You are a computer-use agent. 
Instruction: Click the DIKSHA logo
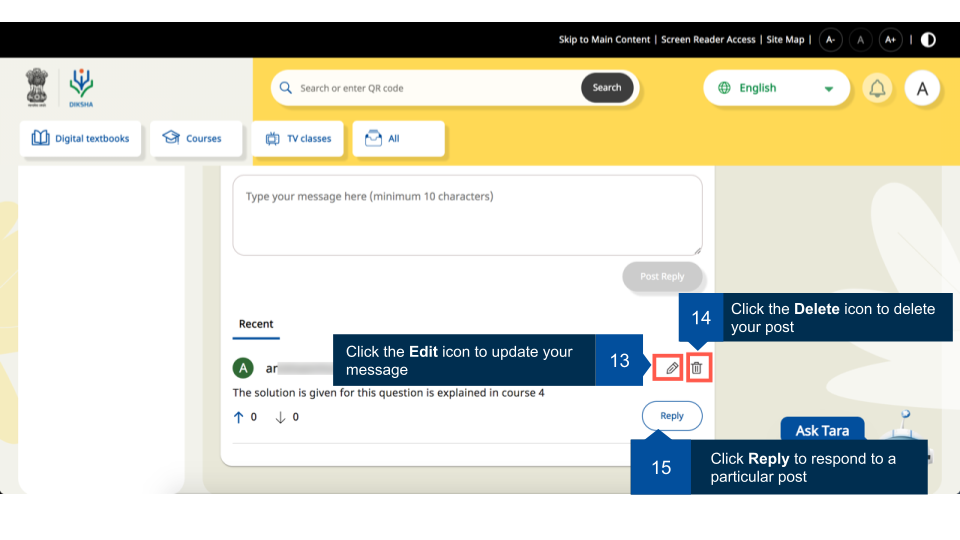point(81,87)
